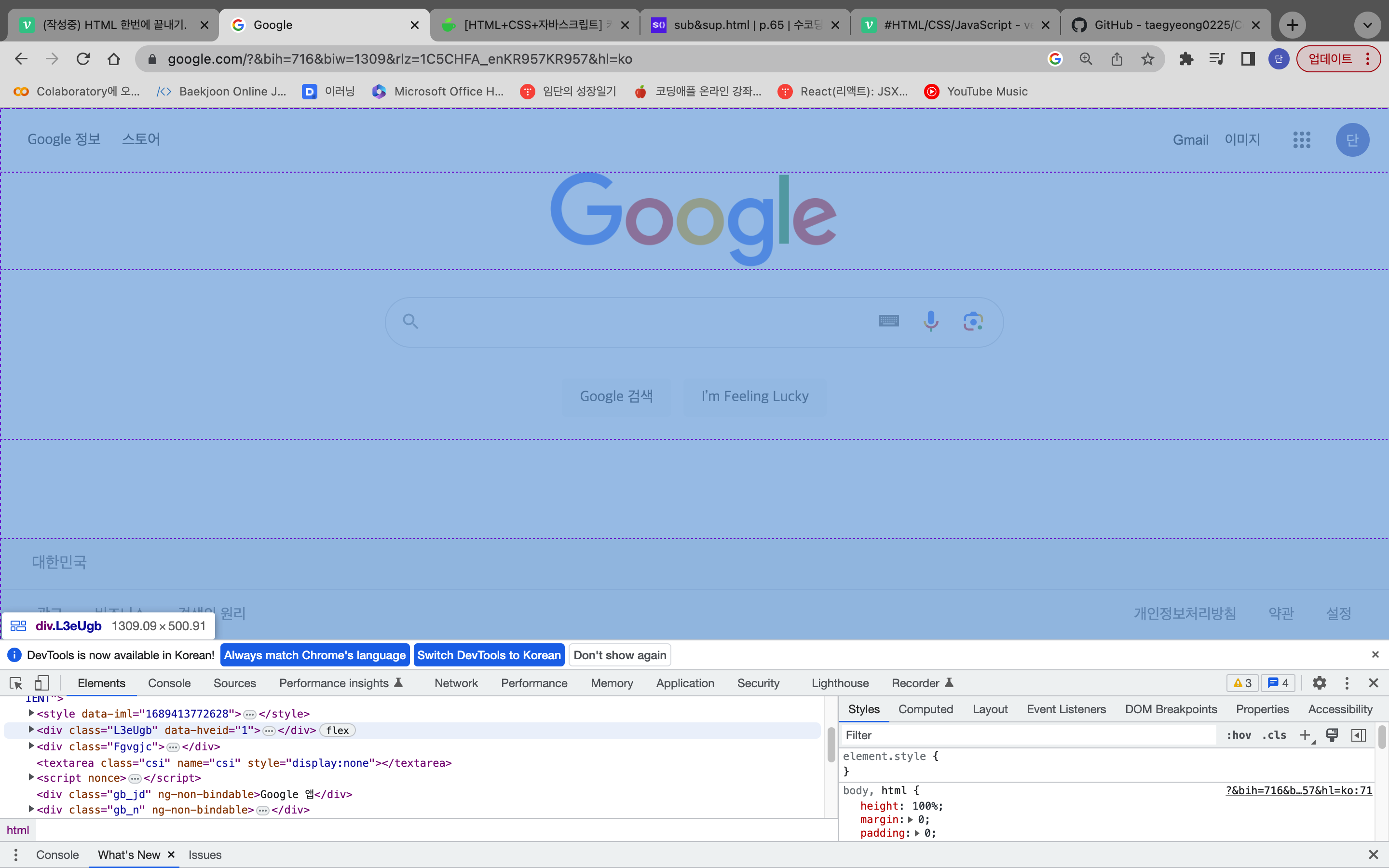Toggle device toolbar emulation
Image resolution: width=1389 pixels, height=868 pixels.
coord(41,683)
